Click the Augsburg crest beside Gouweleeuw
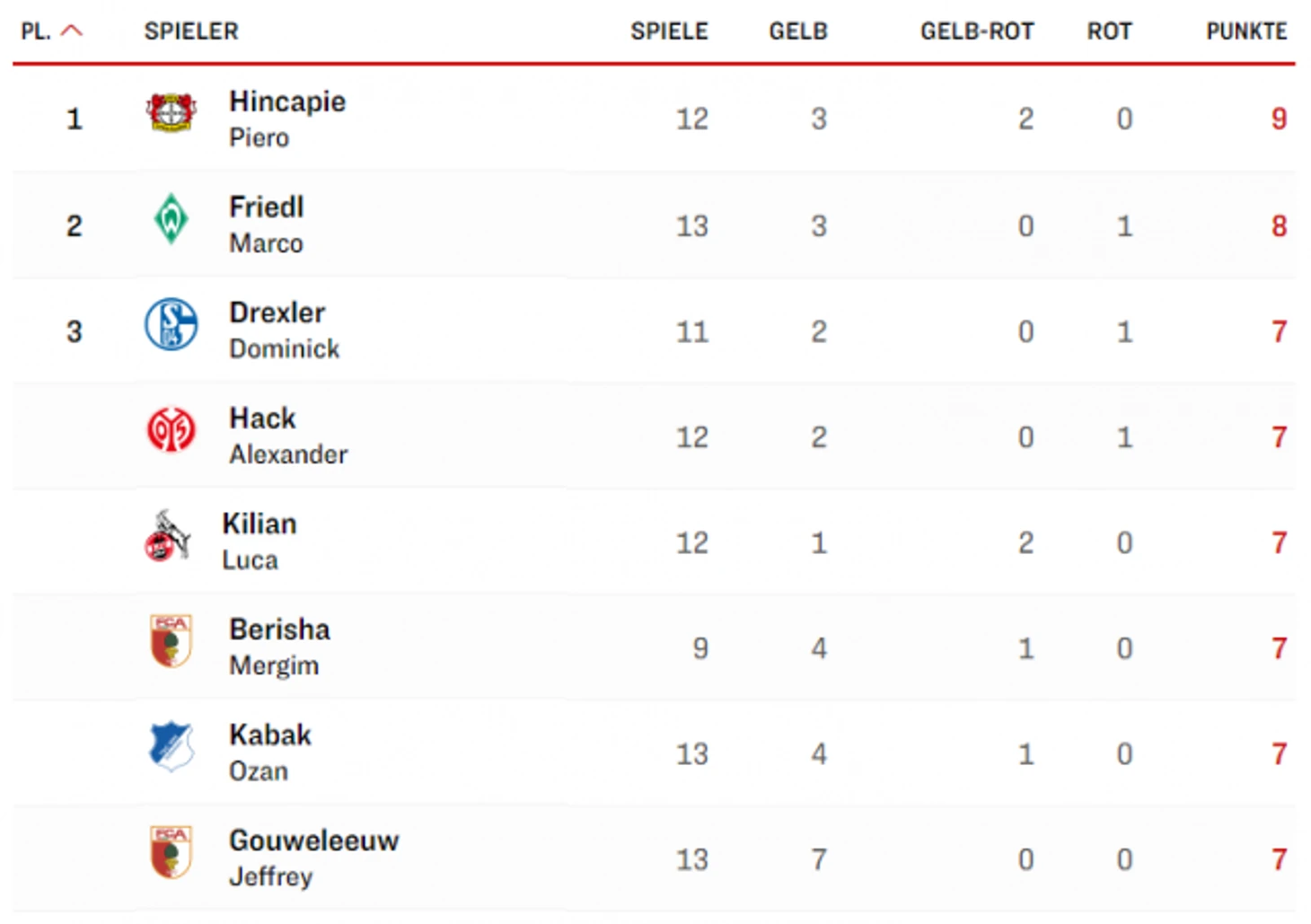This screenshot has height=924, width=1311. [171, 852]
